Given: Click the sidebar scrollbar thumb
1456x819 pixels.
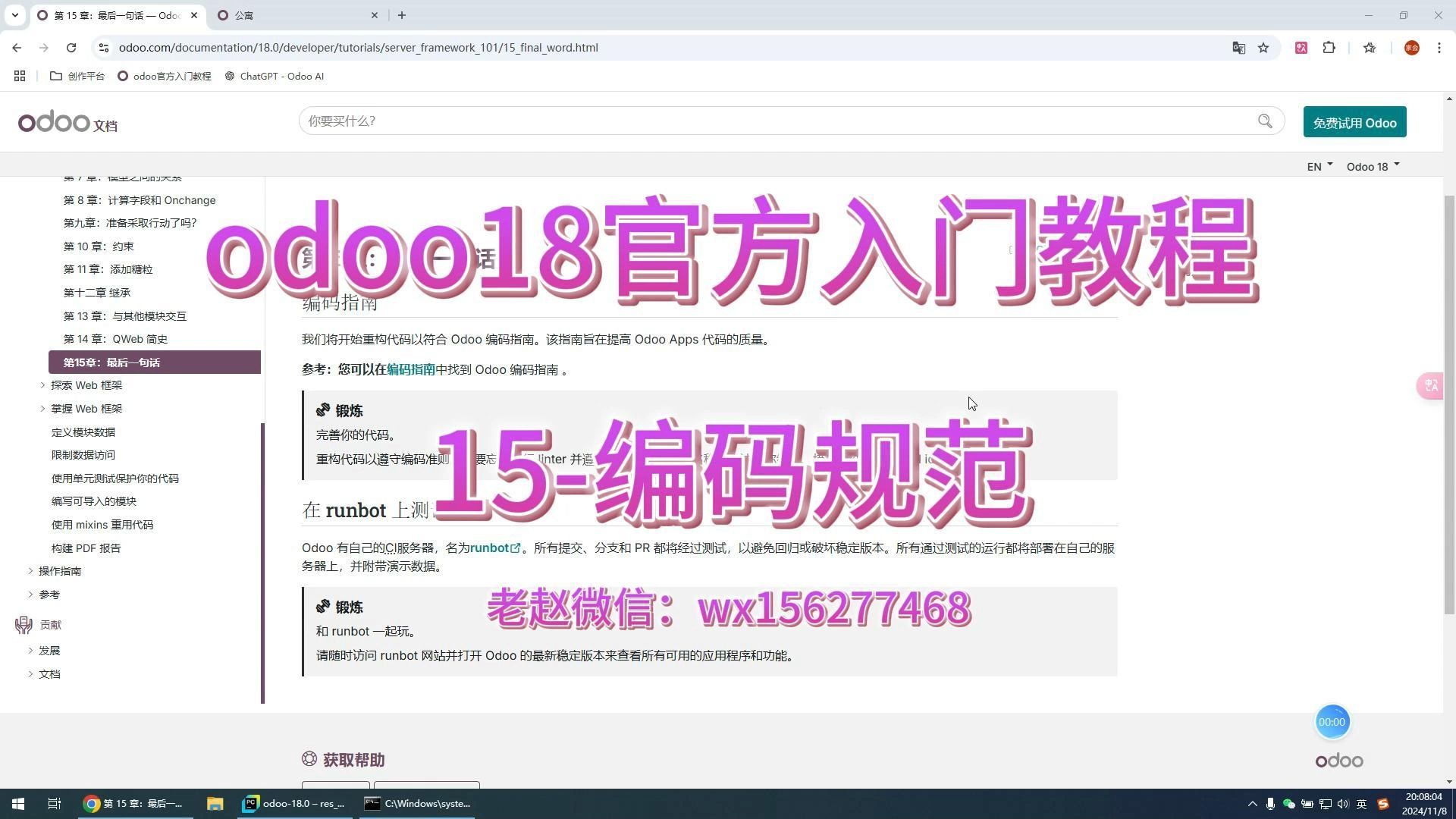Looking at the screenshot, I should (262, 563).
